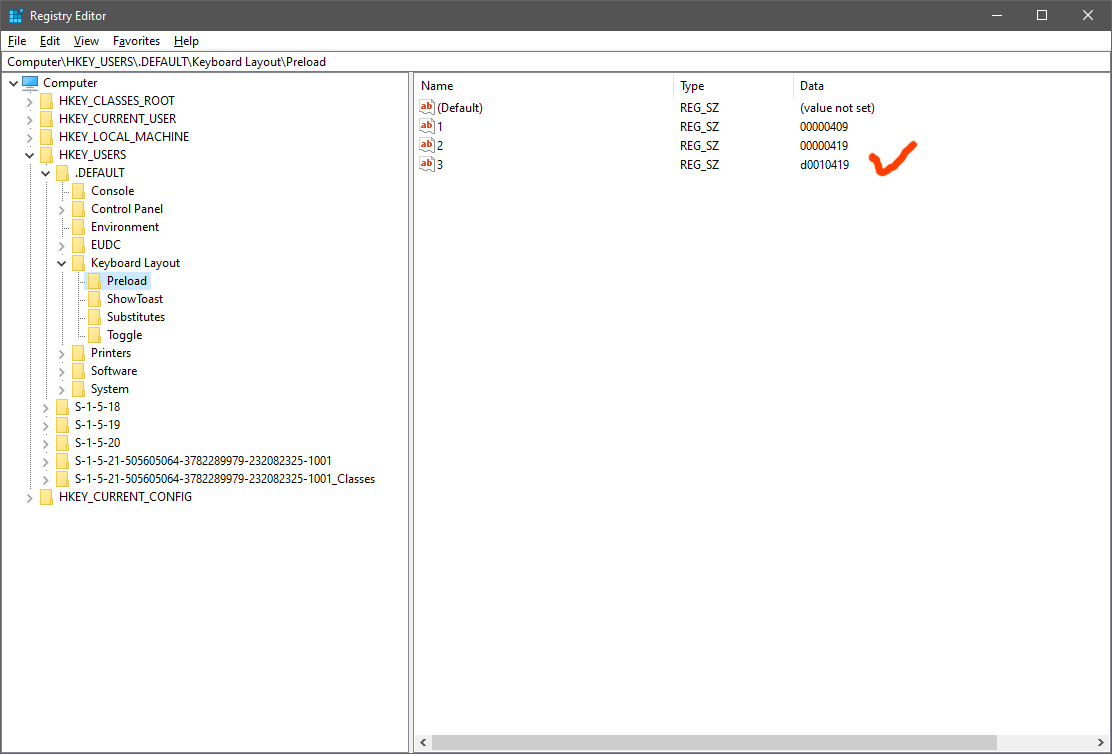1112x754 pixels.
Task: Open the Favorites menu
Action: [136, 41]
